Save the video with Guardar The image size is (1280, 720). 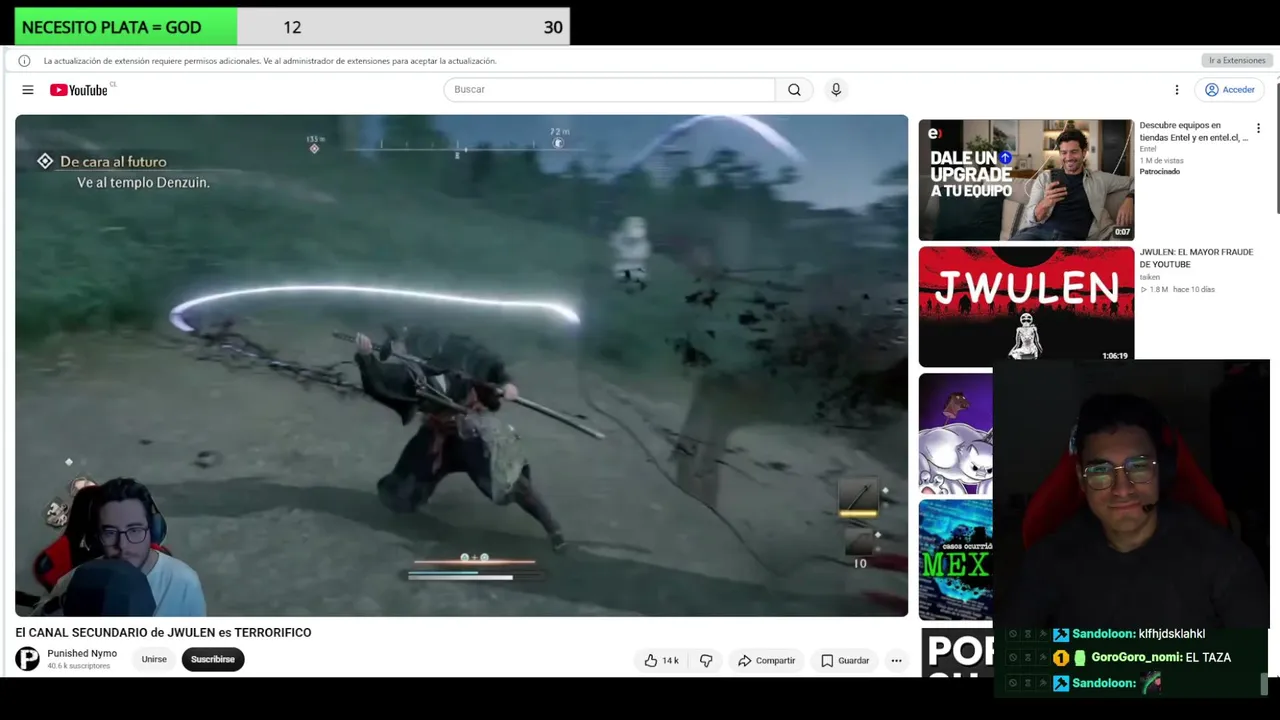click(x=845, y=660)
